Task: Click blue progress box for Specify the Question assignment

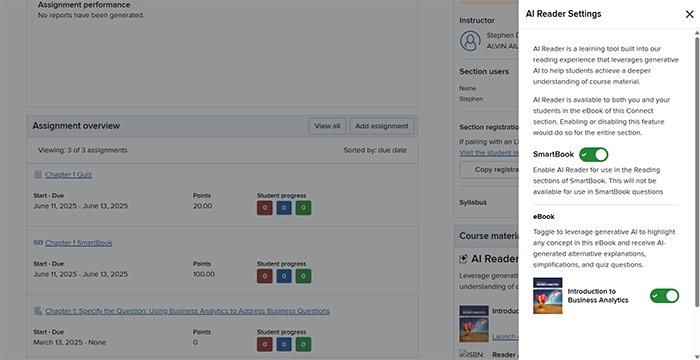Action: pos(284,344)
